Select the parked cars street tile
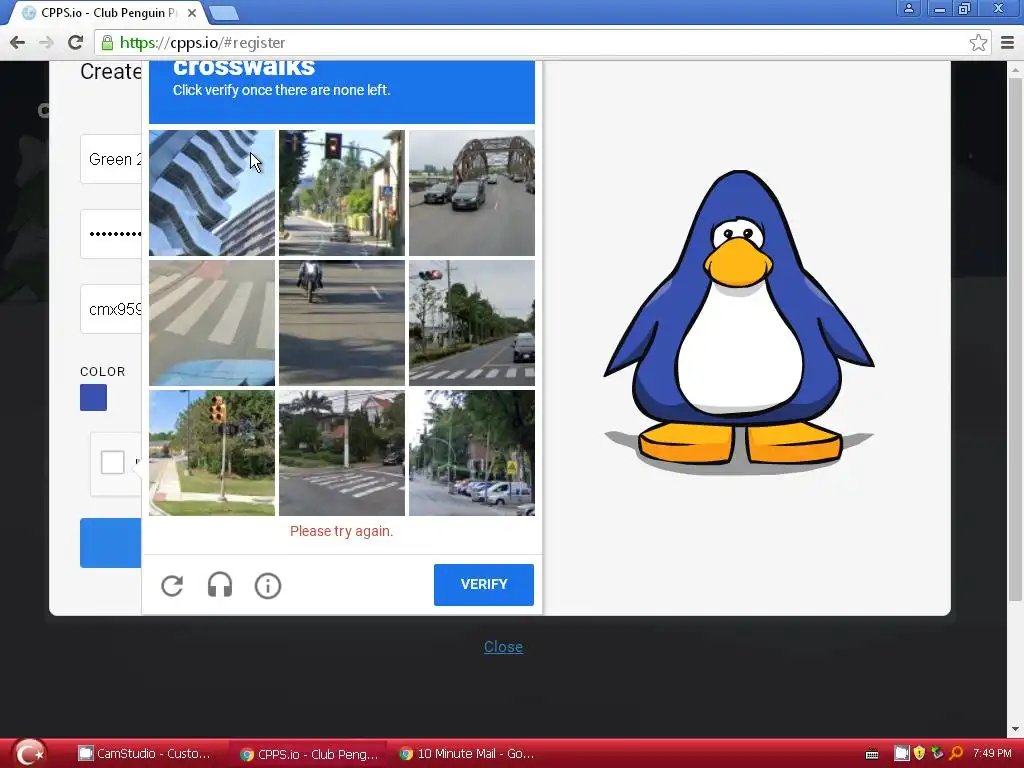The image size is (1024, 768). pyautogui.click(x=472, y=453)
